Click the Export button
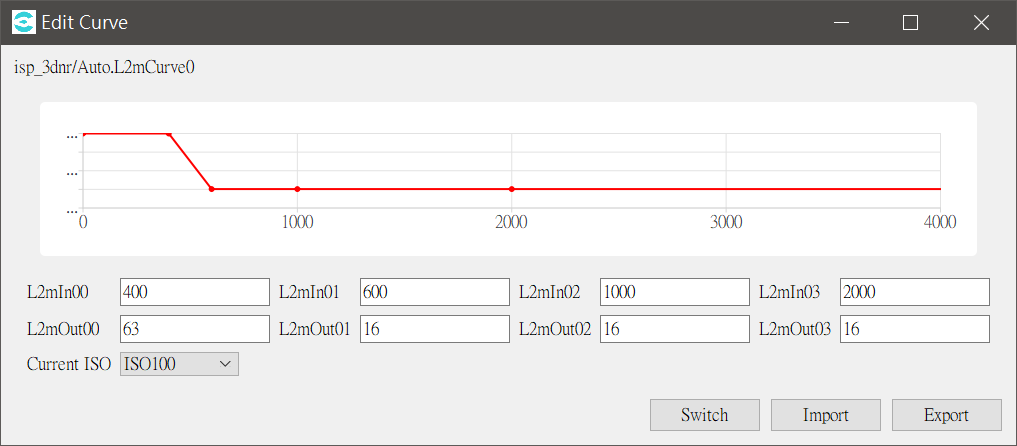Screen dimensions: 1017x446 947,415
